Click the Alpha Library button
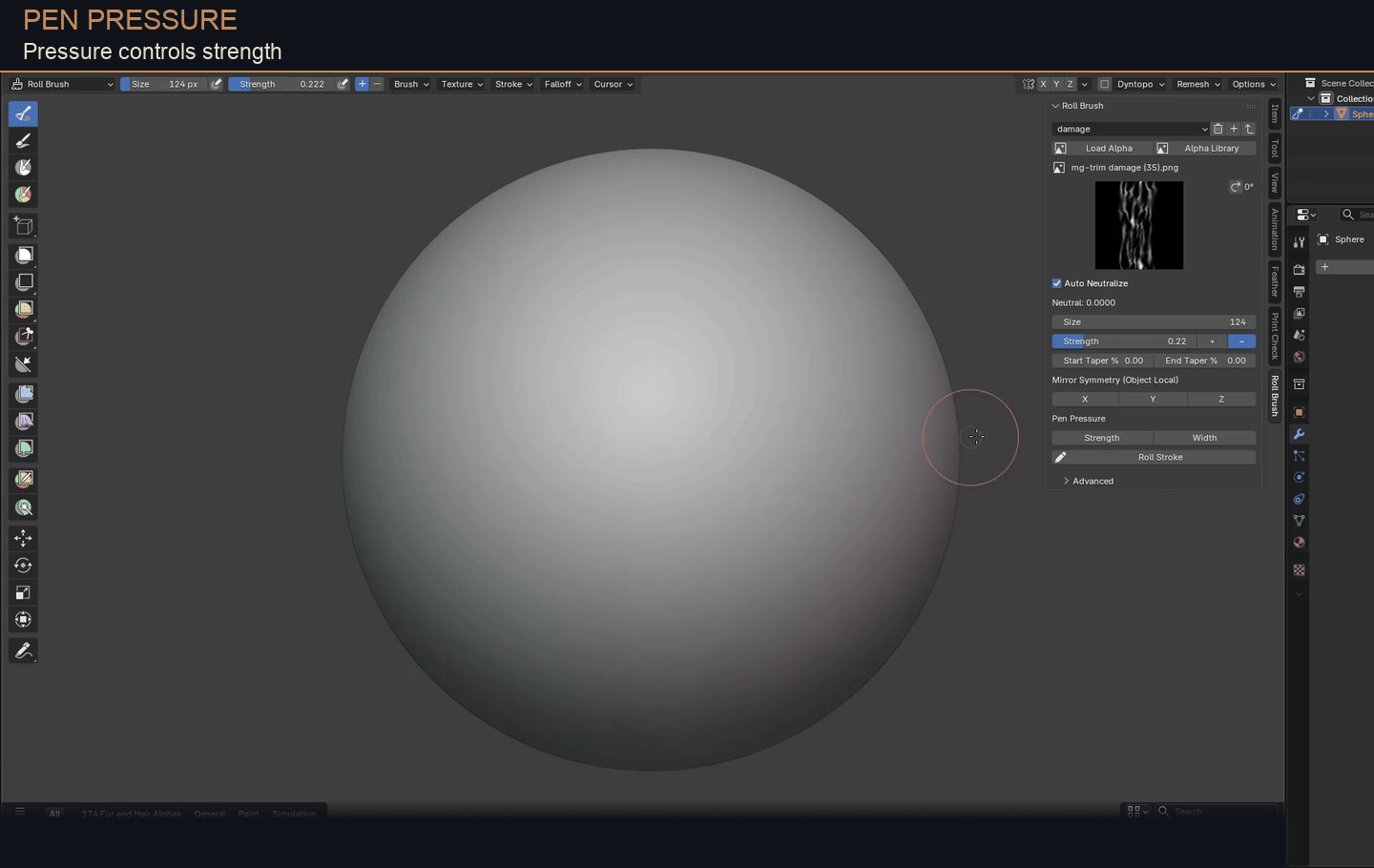1374x868 pixels. 1205,149
